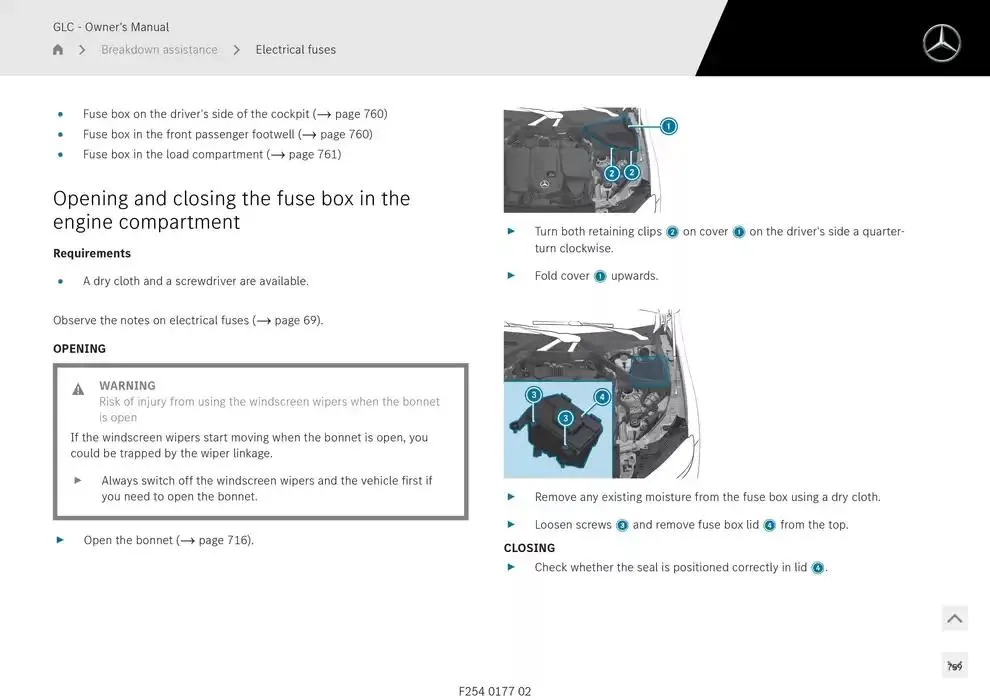The width and height of the screenshot is (990, 700).
Task: Click the chevron before 'Electrical fuses'
Action: tap(237, 50)
